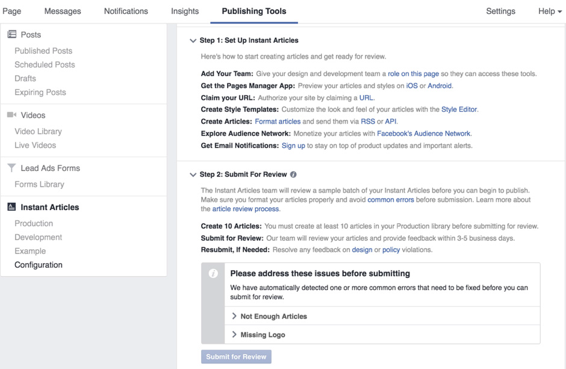This screenshot has height=369, width=566.
Task: Click the Format articles link
Action: click(x=278, y=121)
